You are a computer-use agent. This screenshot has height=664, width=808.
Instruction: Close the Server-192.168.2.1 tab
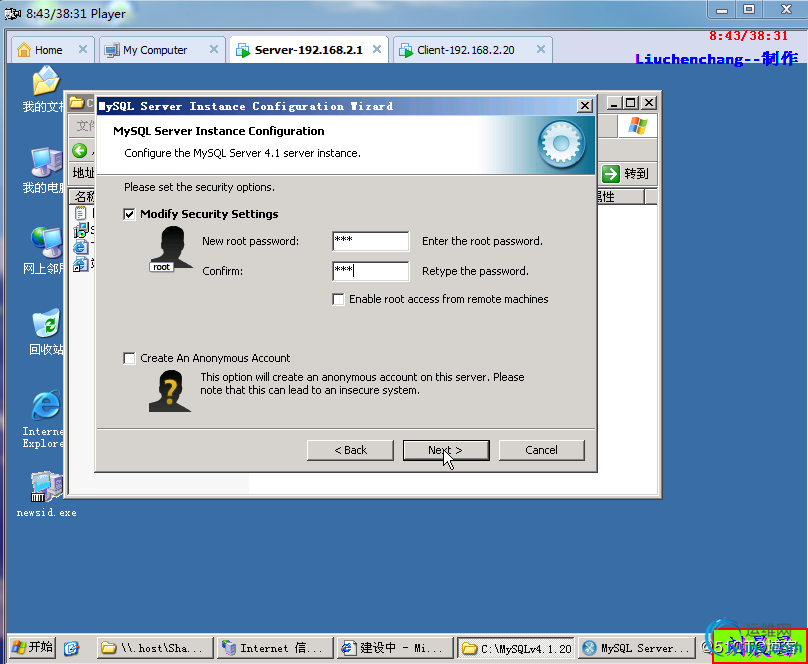(377, 49)
